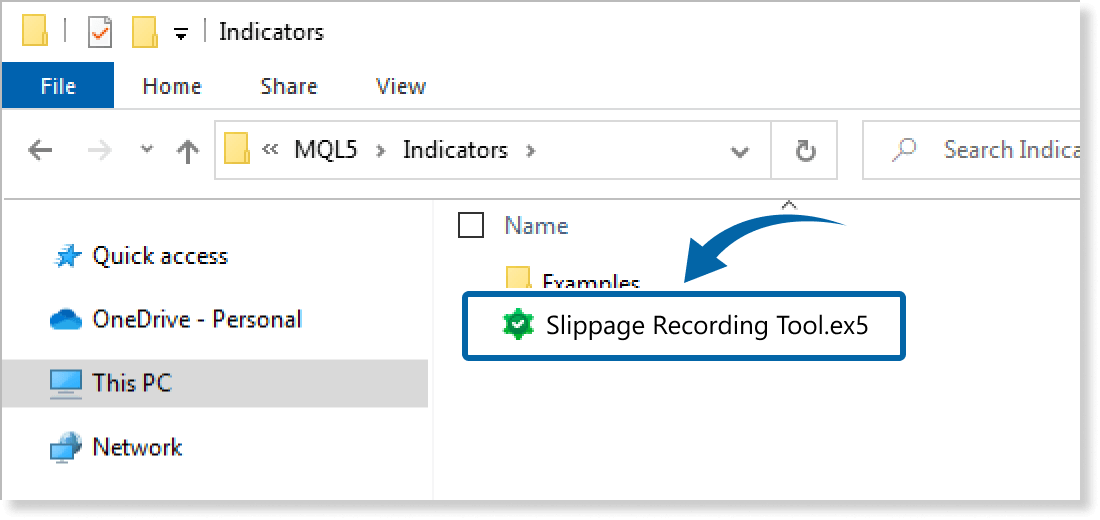This screenshot has height=520, width=1100.
Task: Go up one folder level
Action: click(187, 151)
